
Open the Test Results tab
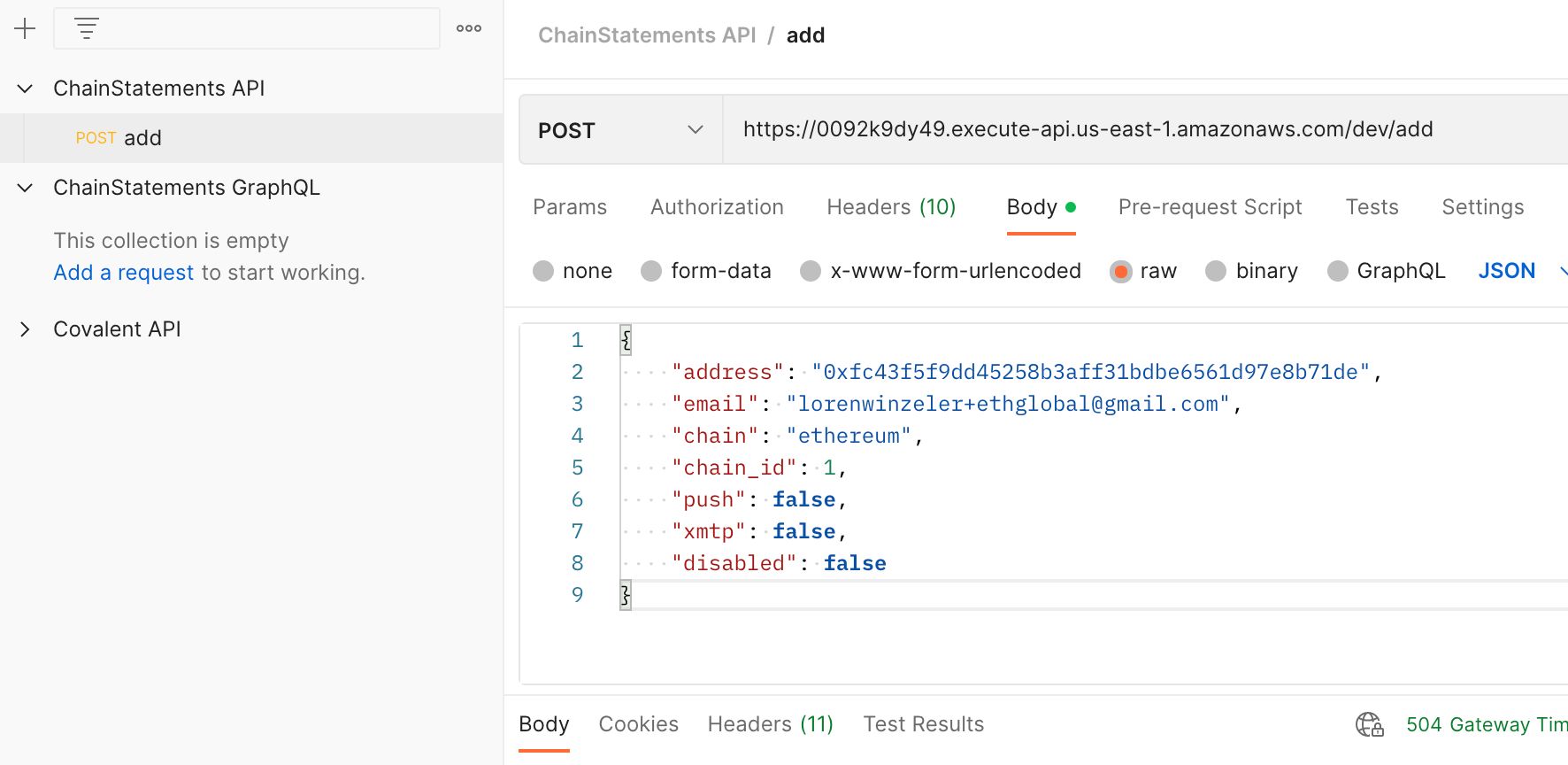923,724
